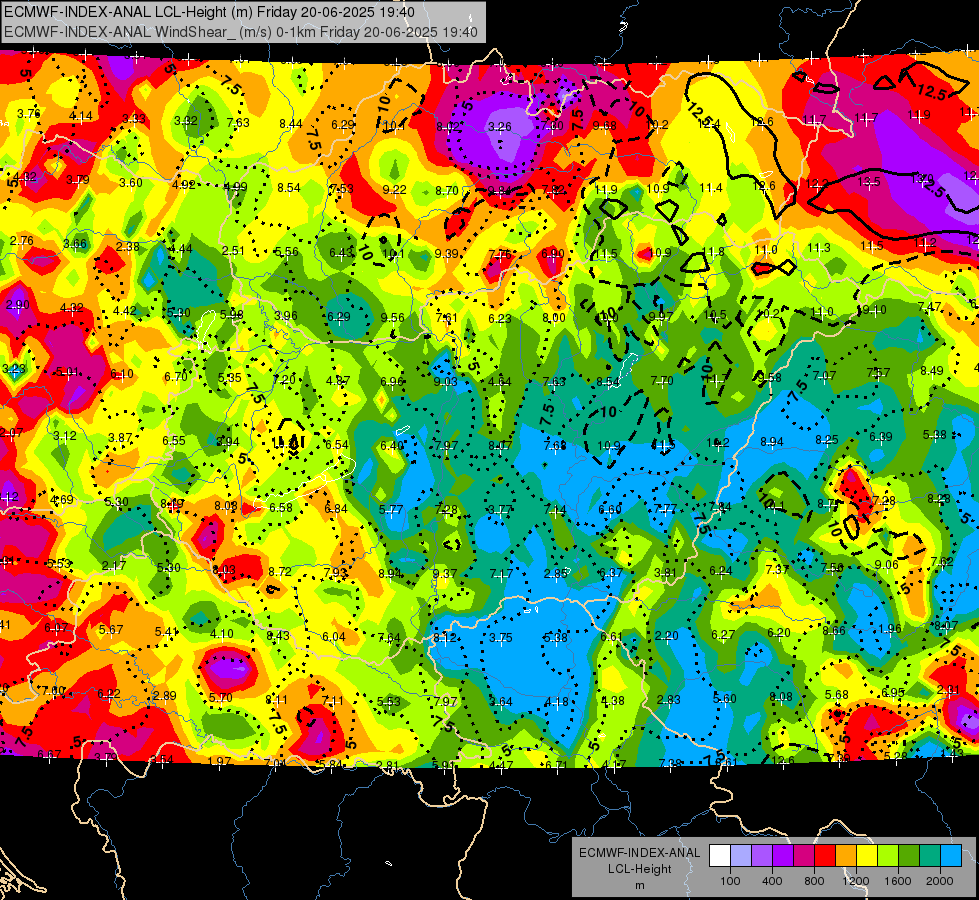Click the legend unit label "m"
Screen dimensions: 979x900
(x=639, y=885)
